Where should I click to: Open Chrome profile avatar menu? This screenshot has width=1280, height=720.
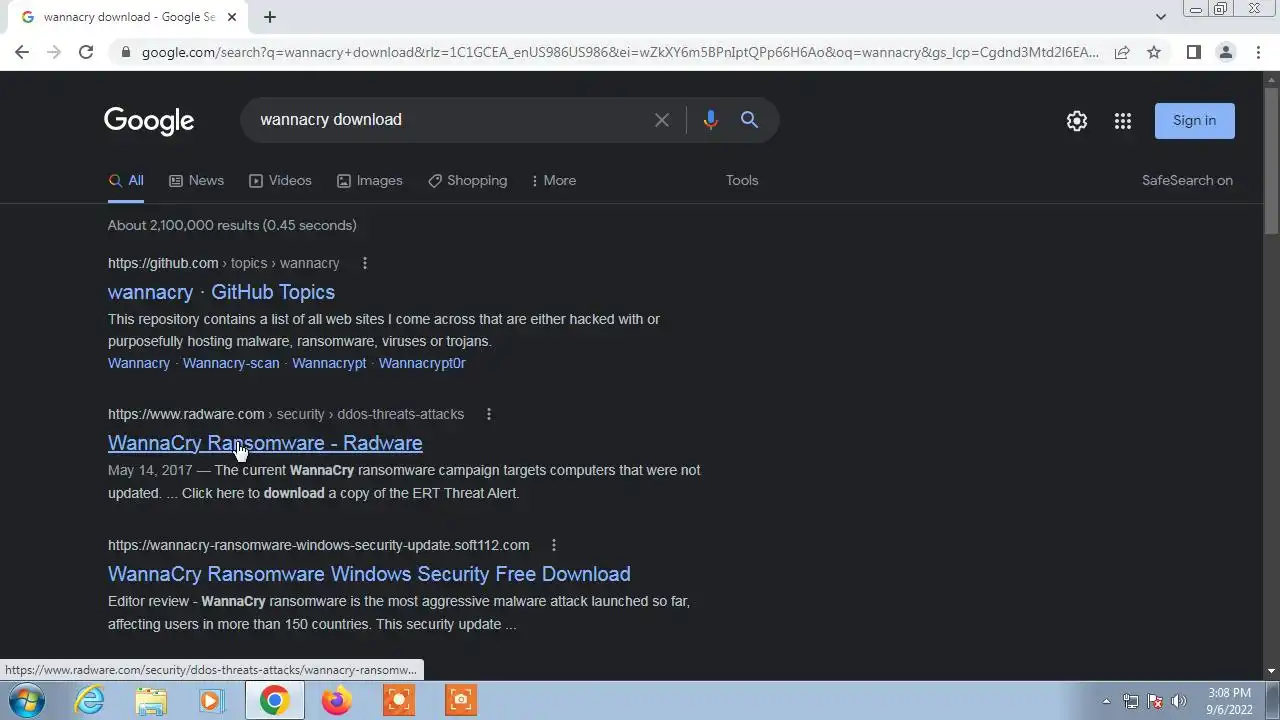(1225, 52)
